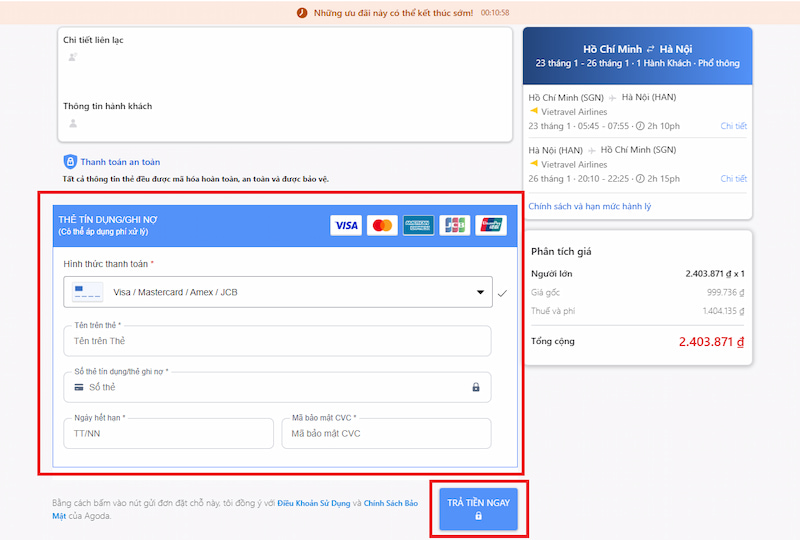Click the swap arrows icon between Hồ Chí Minh and Hà Nội
Viewport: 800px width, 540px height.
(x=651, y=49)
